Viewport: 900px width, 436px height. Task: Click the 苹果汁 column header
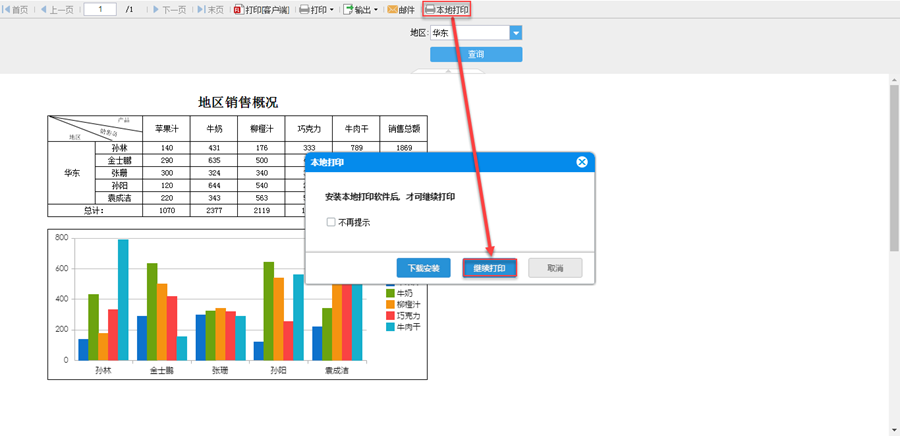click(x=166, y=129)
